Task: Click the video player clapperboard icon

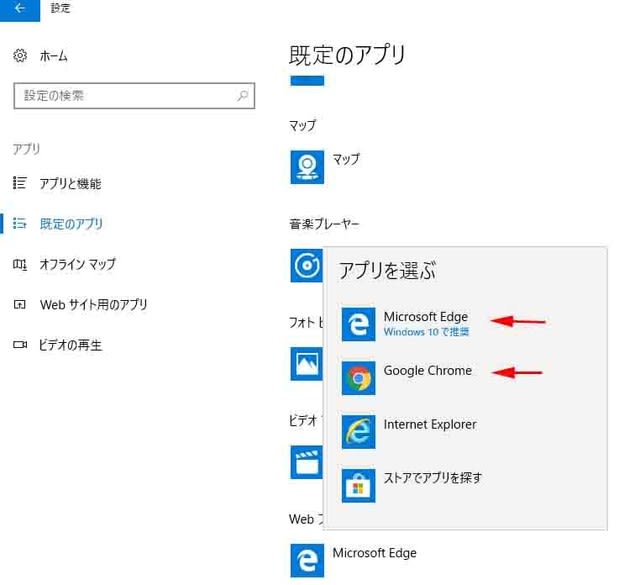Action: (x=307, y=462)
